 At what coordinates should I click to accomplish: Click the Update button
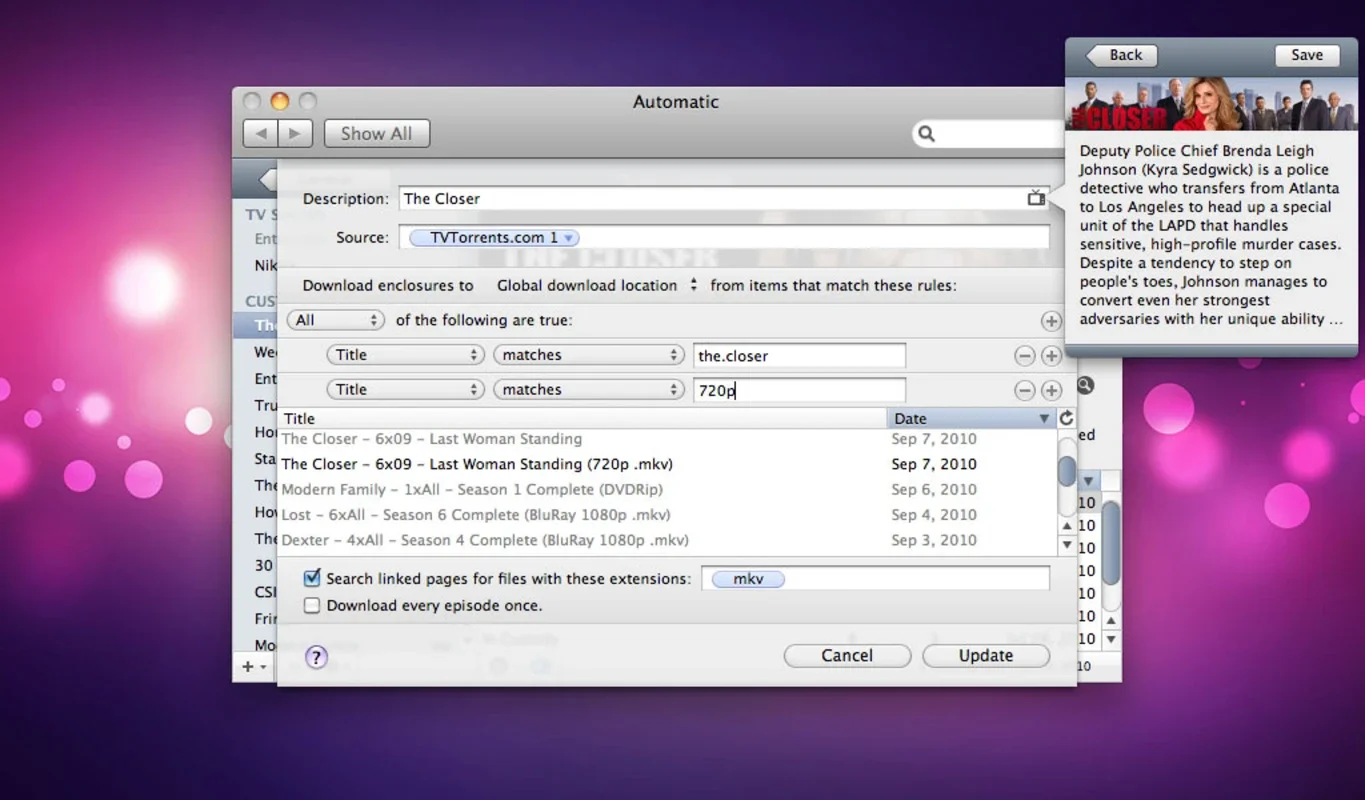tap(986, 656)
